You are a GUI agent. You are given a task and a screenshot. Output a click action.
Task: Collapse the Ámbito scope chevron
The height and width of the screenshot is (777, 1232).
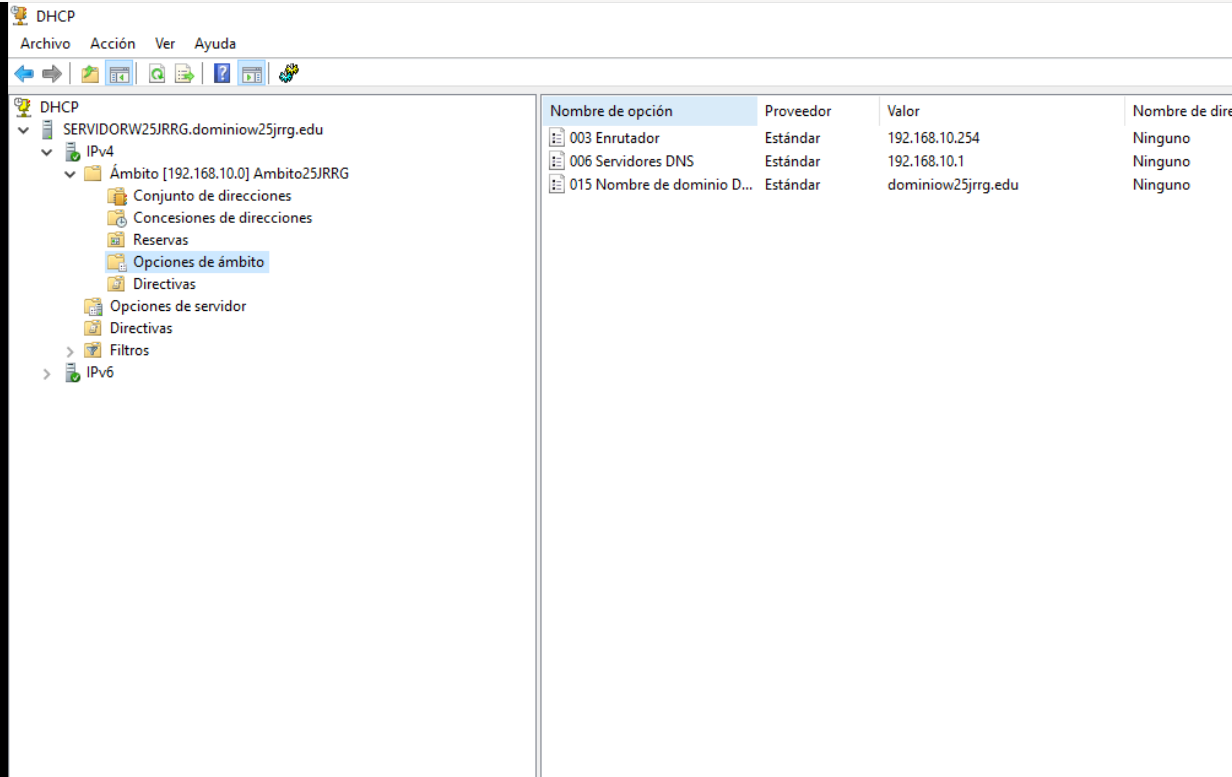click(69, 174)
